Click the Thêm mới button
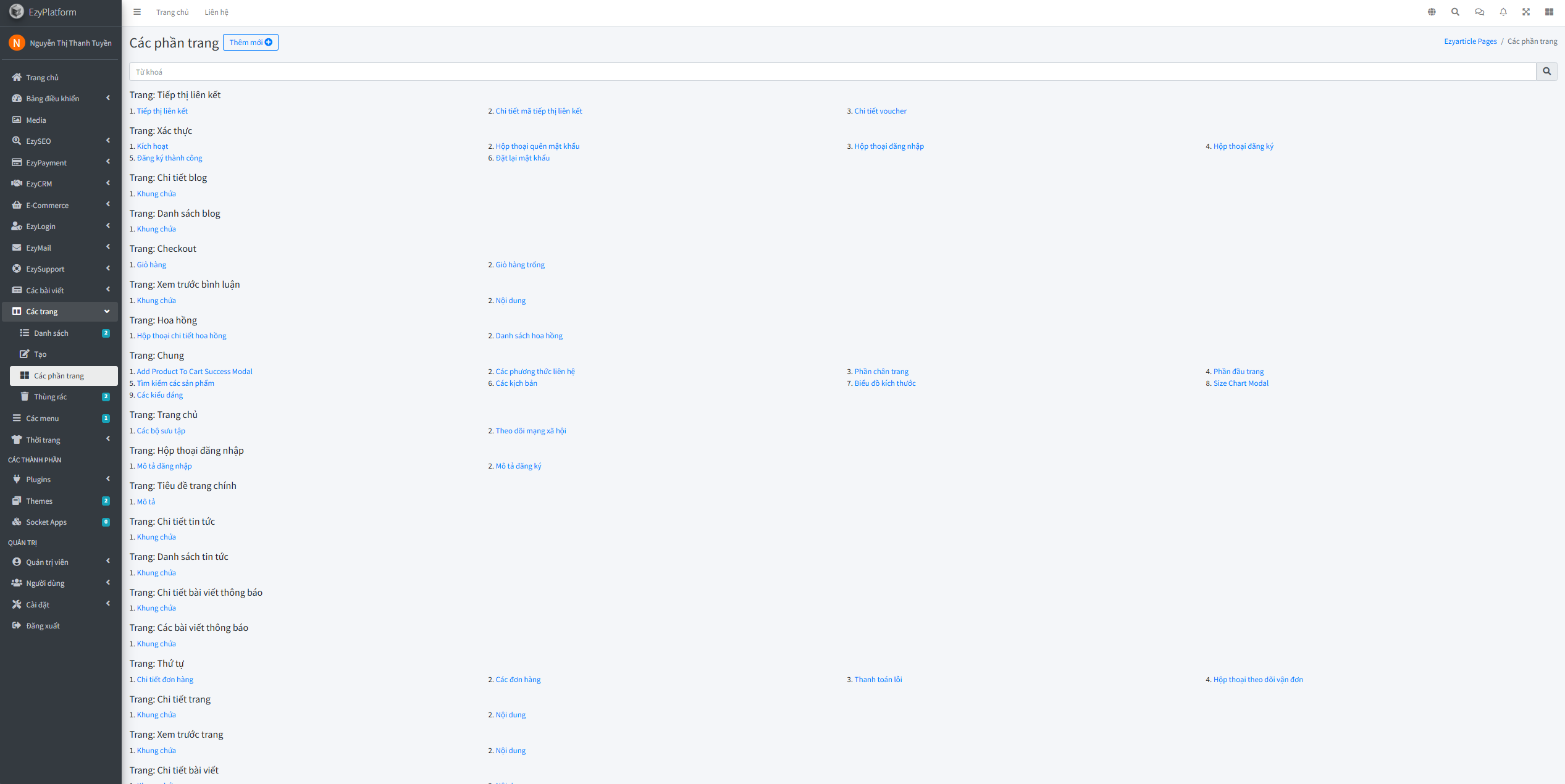Image resolution: width=1565 pixels, height=784 pixels. [250, 43]
